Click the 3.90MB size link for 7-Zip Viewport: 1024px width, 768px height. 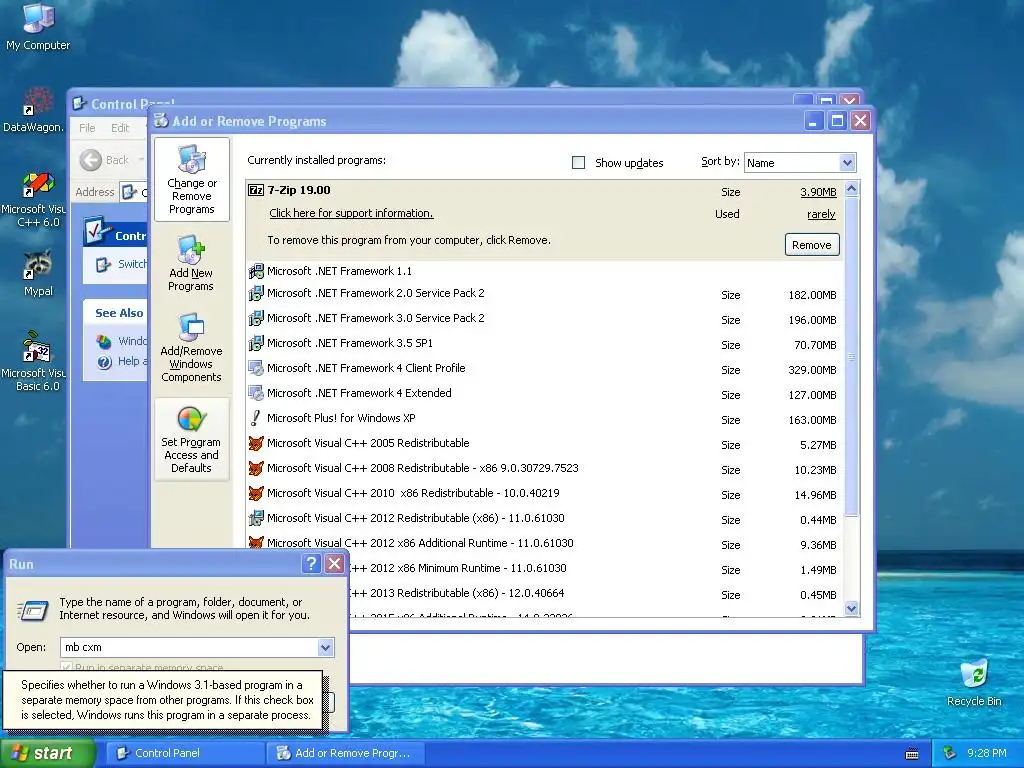[818, 192]
